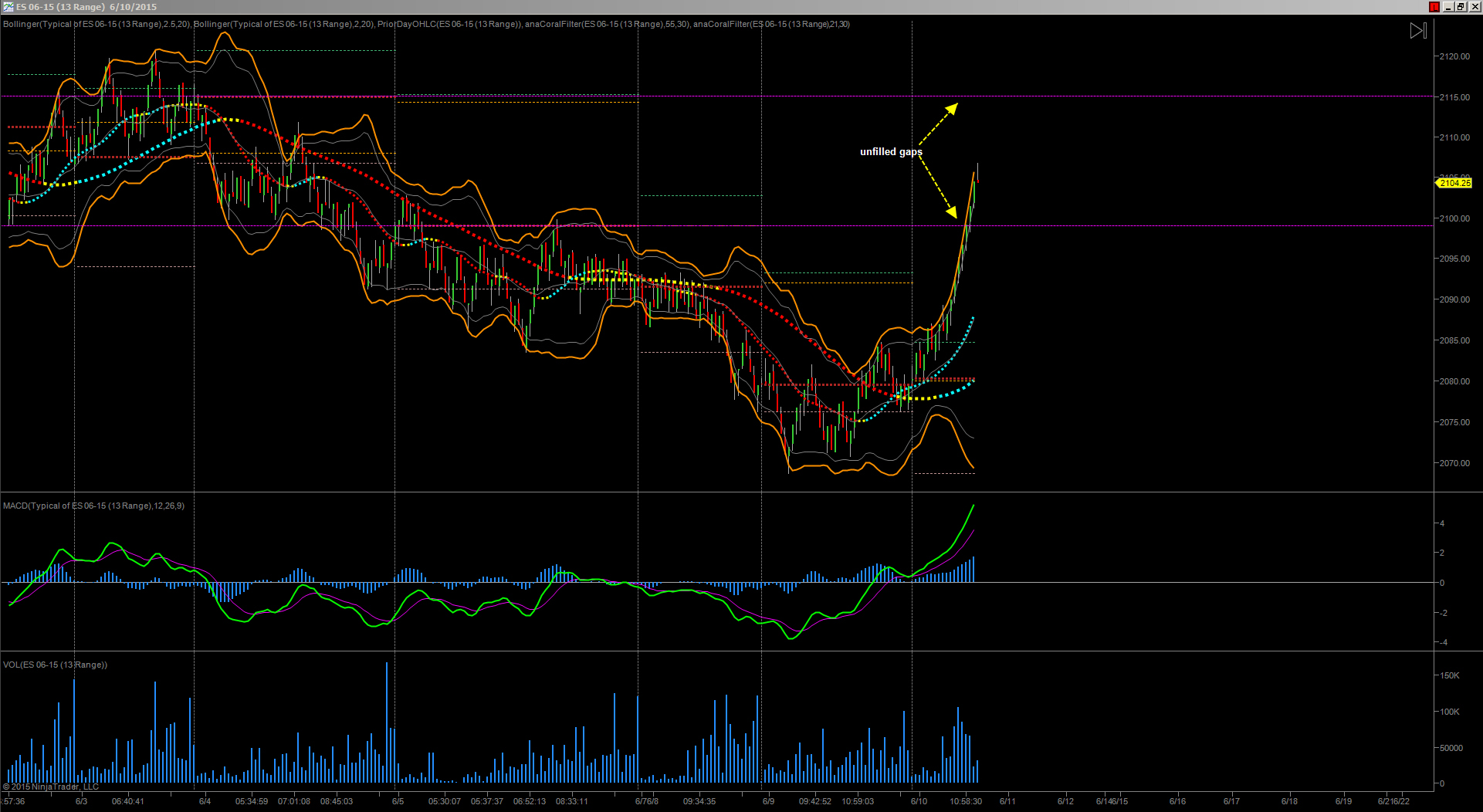Click the 2110.00 price axis label
This screenshot has width=1483, height=812.
tap(1454, 137)
